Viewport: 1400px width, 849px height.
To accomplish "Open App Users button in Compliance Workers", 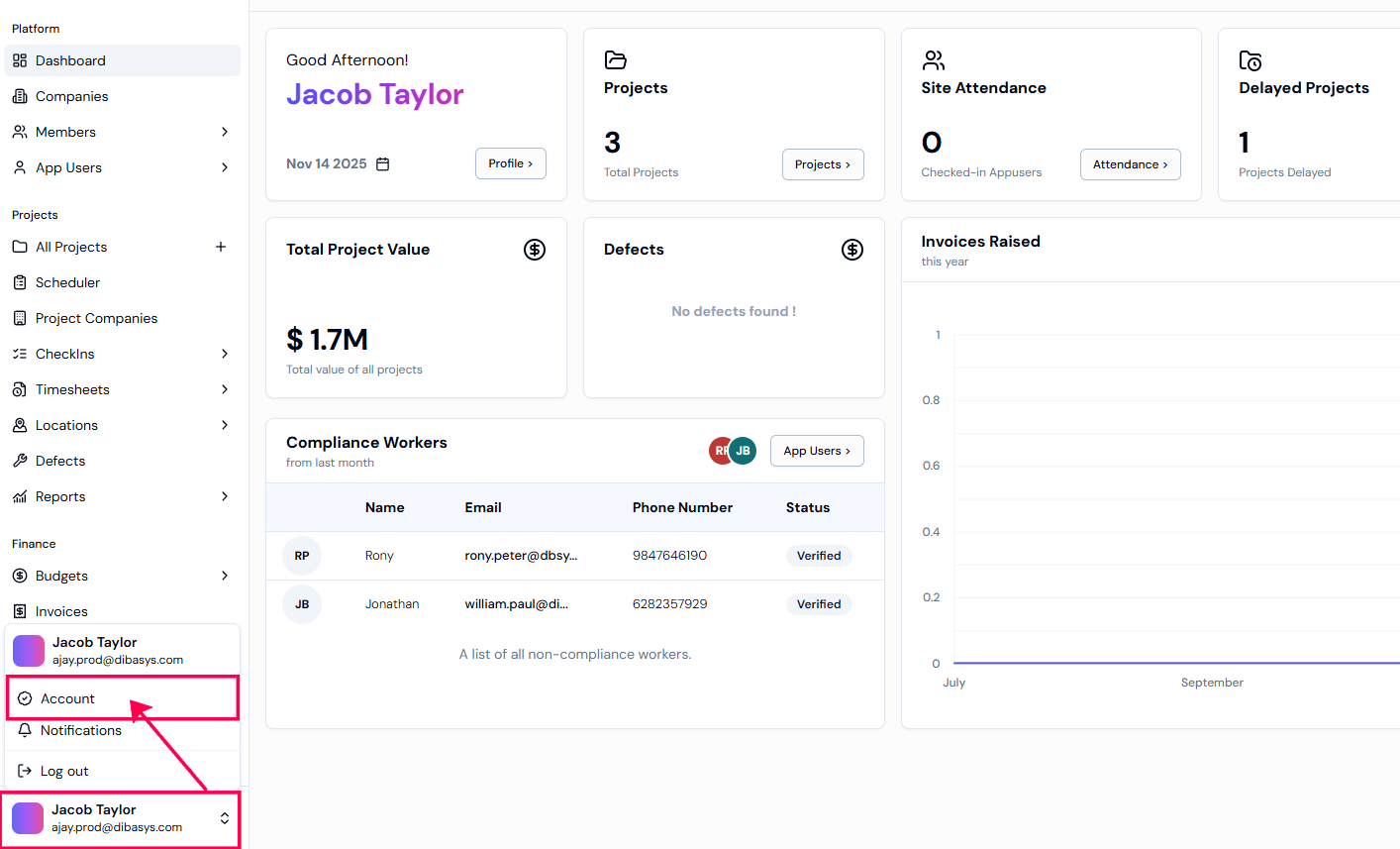I will pos(816,451).
